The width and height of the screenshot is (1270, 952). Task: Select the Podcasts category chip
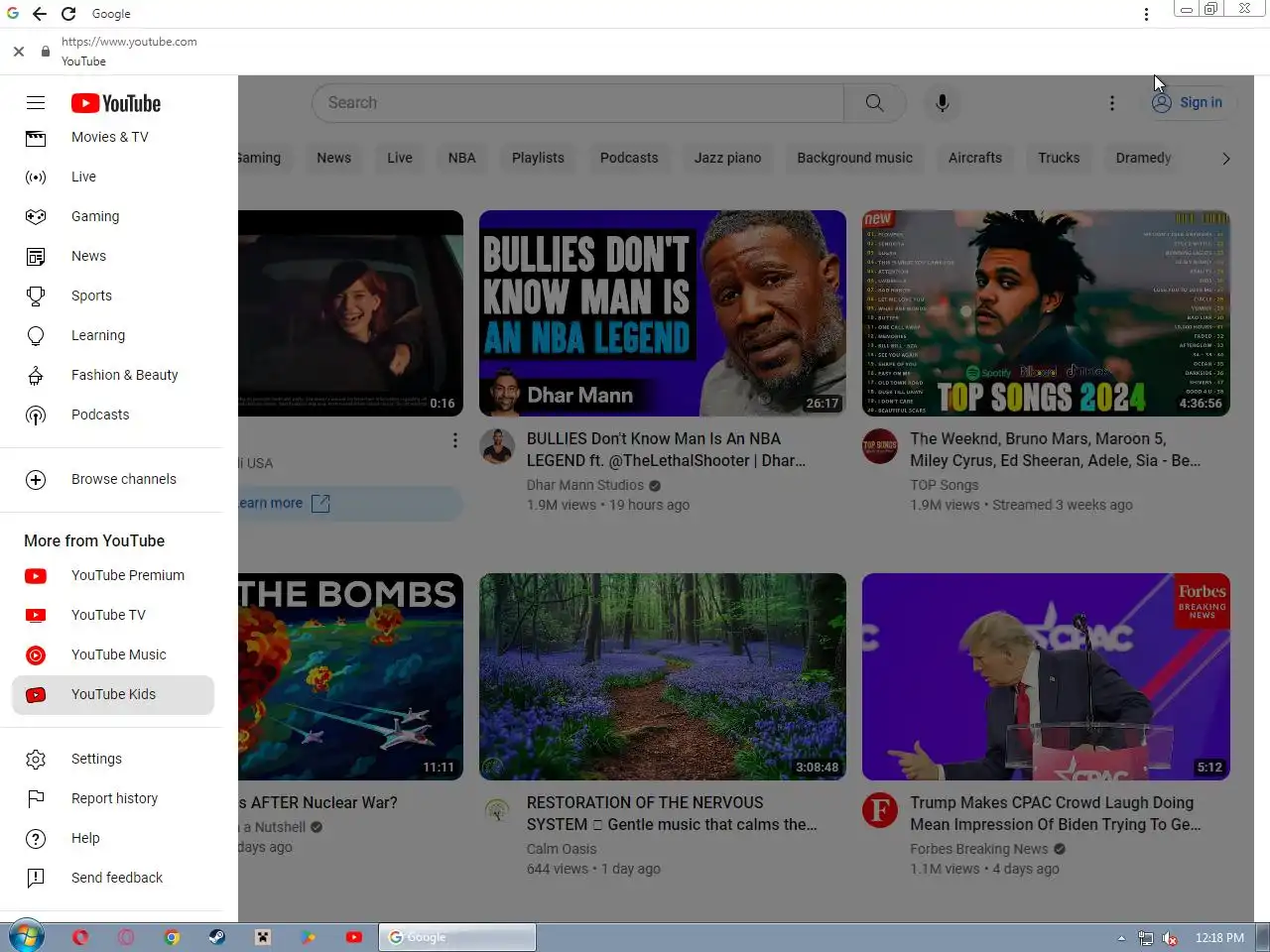629,158
